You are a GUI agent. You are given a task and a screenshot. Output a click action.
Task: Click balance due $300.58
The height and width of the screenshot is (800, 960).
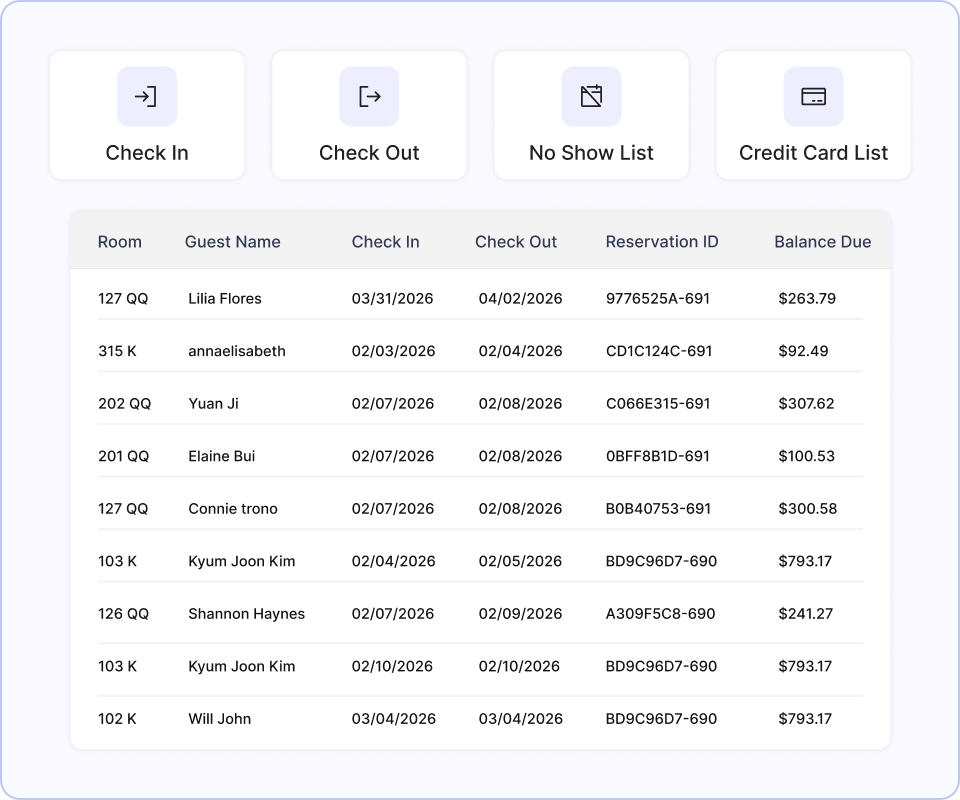(808, 509)
